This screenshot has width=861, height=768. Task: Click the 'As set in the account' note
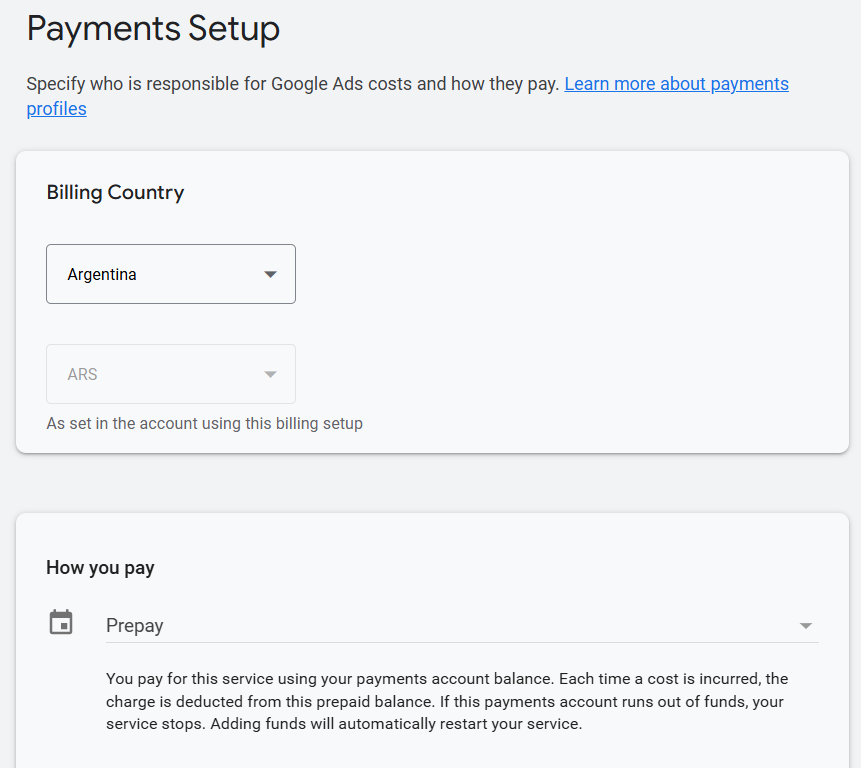(204, 423)
